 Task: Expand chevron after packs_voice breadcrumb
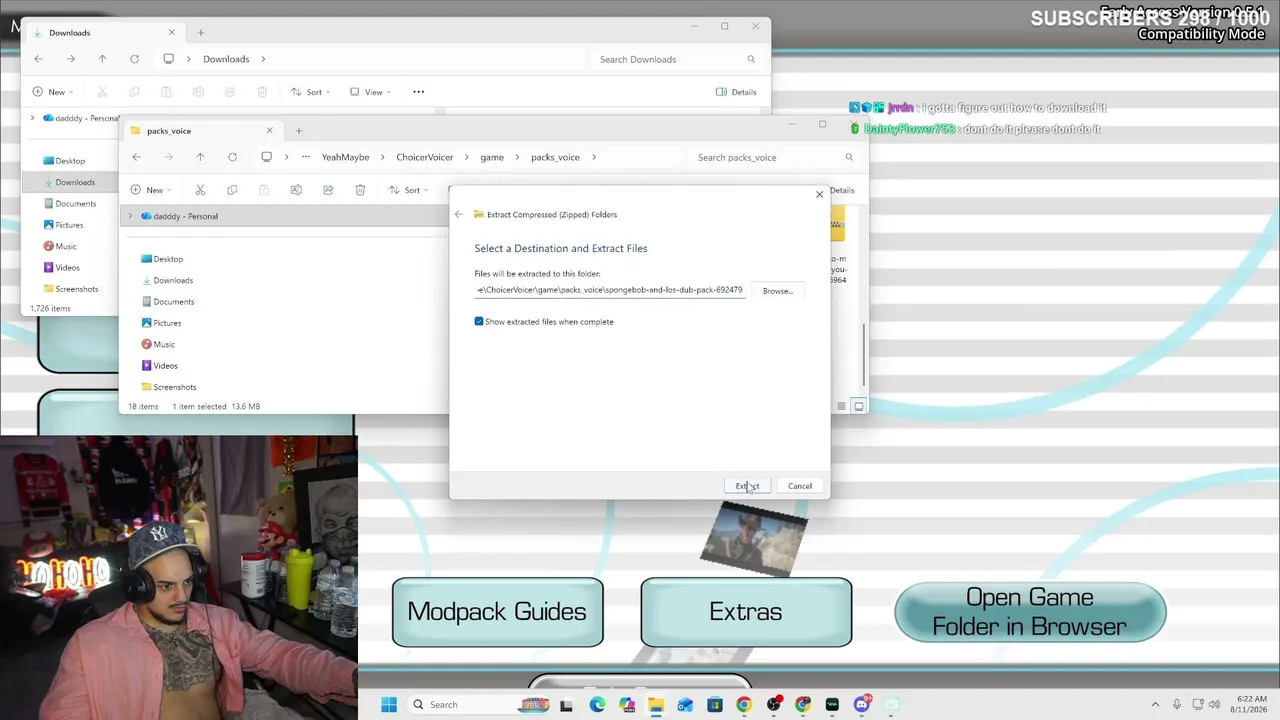[594, 157]
